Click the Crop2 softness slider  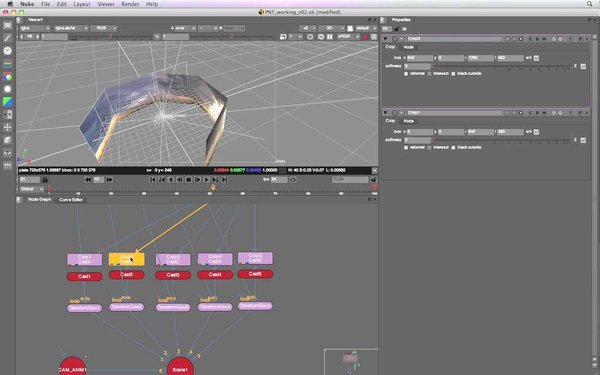coord(502,66)
